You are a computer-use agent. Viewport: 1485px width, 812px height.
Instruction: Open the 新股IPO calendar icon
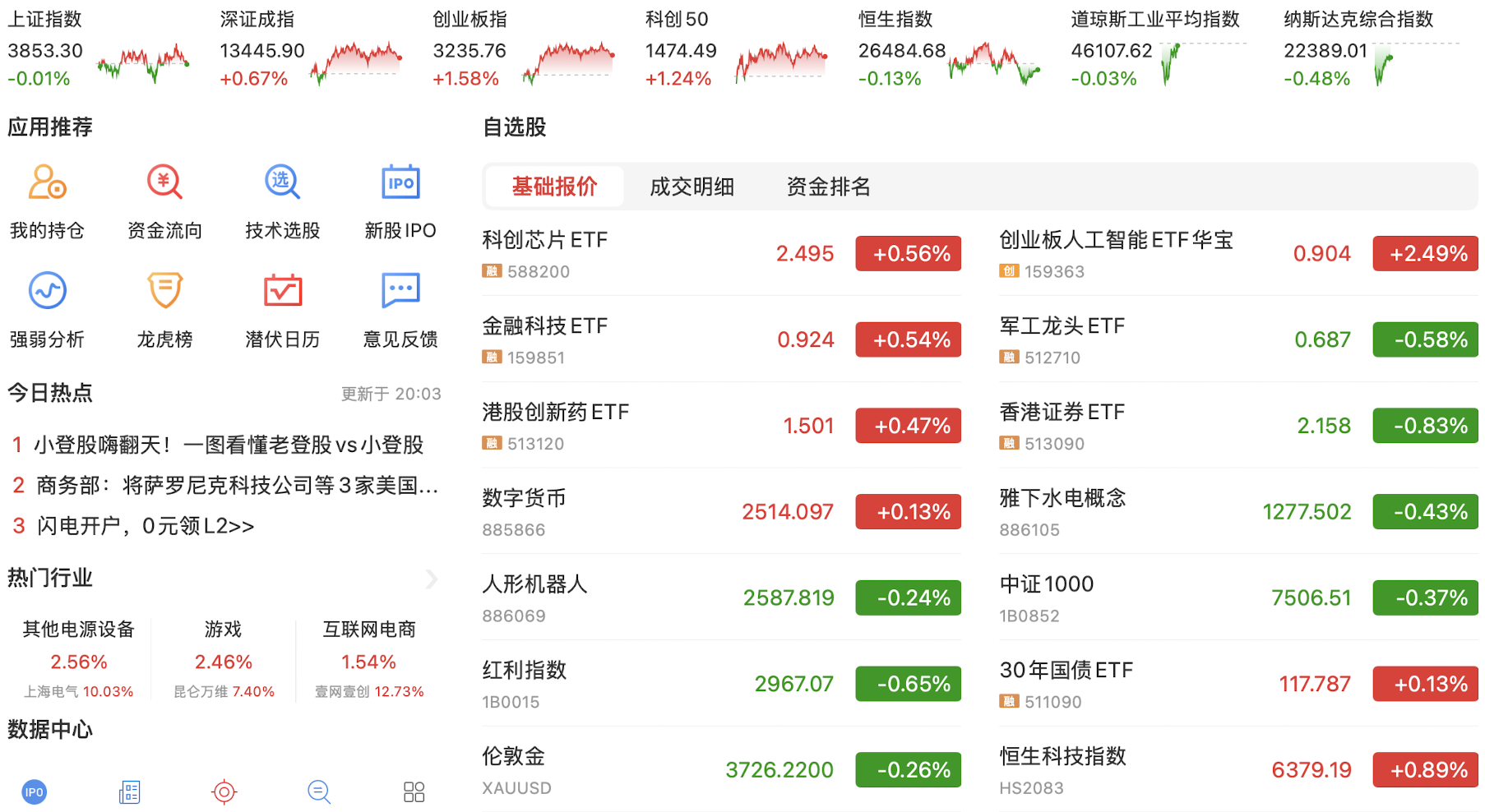coord(400,182)
